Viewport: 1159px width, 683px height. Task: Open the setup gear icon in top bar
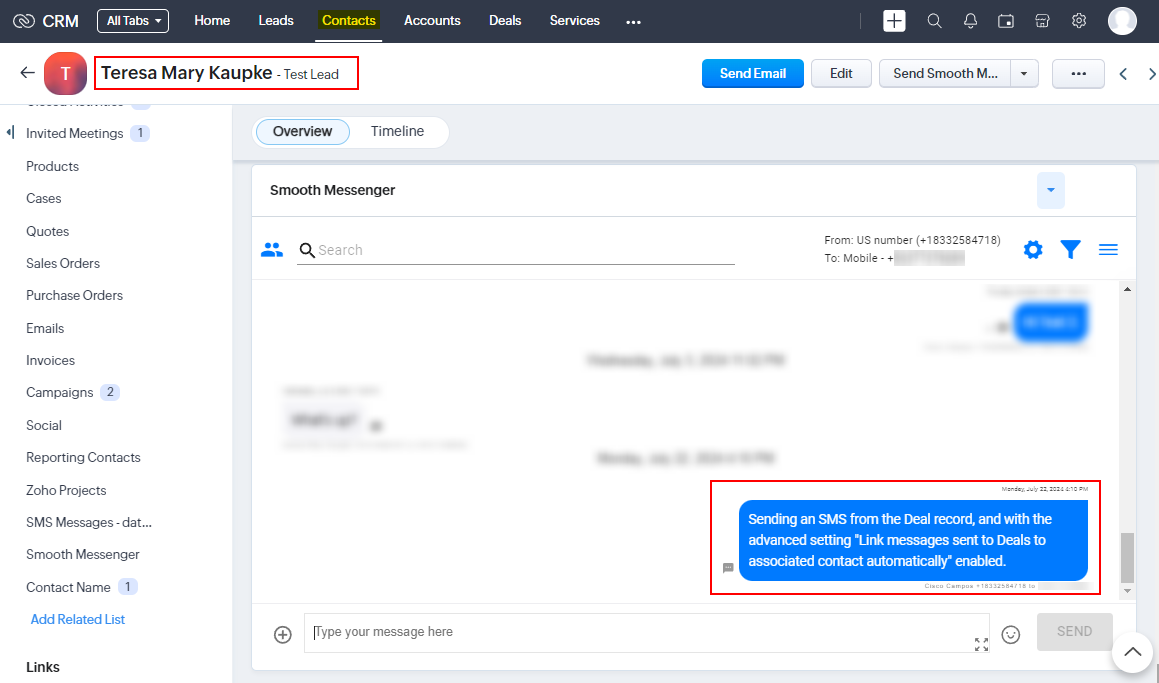(1079, 21)
